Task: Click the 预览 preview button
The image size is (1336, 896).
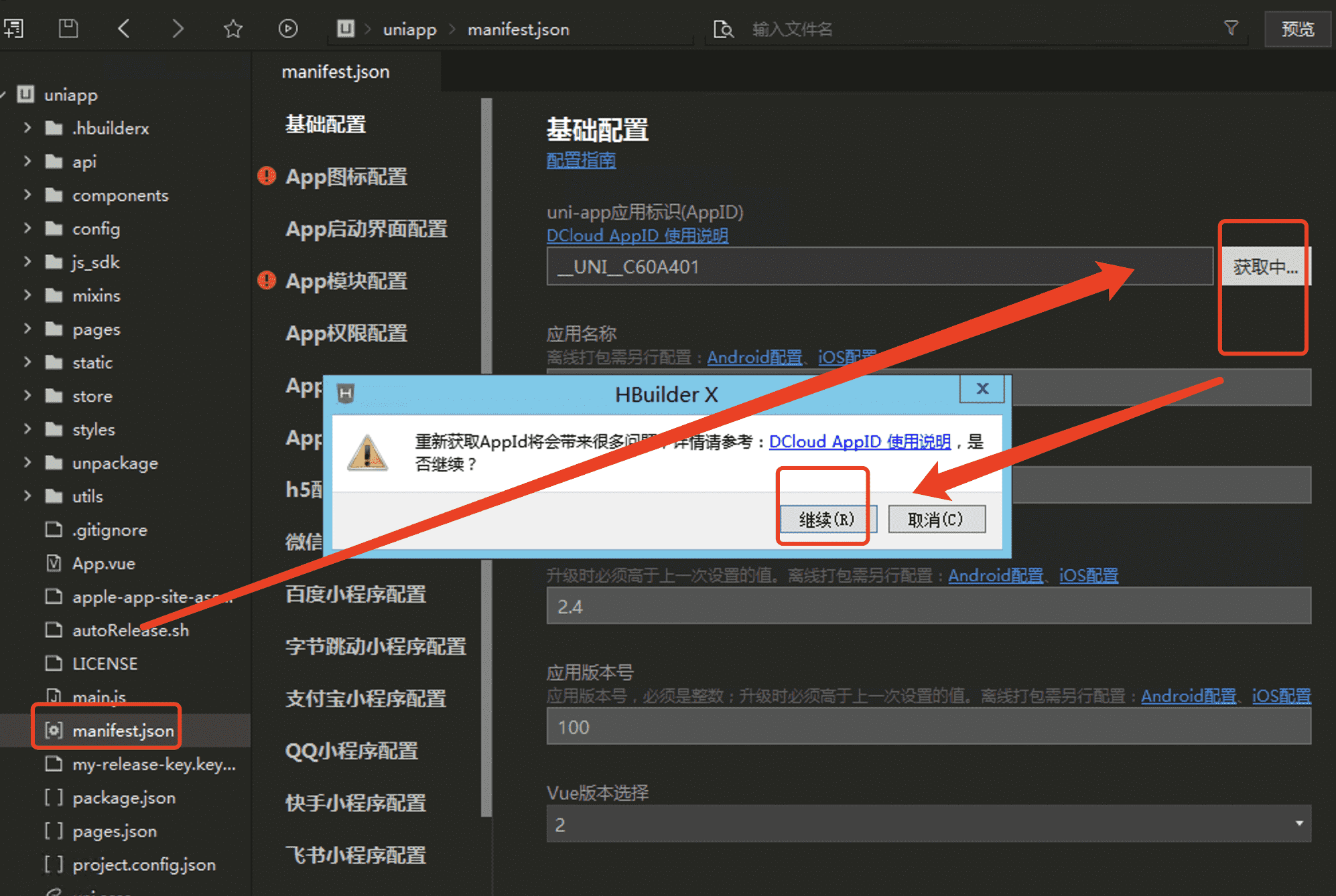Action: tap(1298, 29)
